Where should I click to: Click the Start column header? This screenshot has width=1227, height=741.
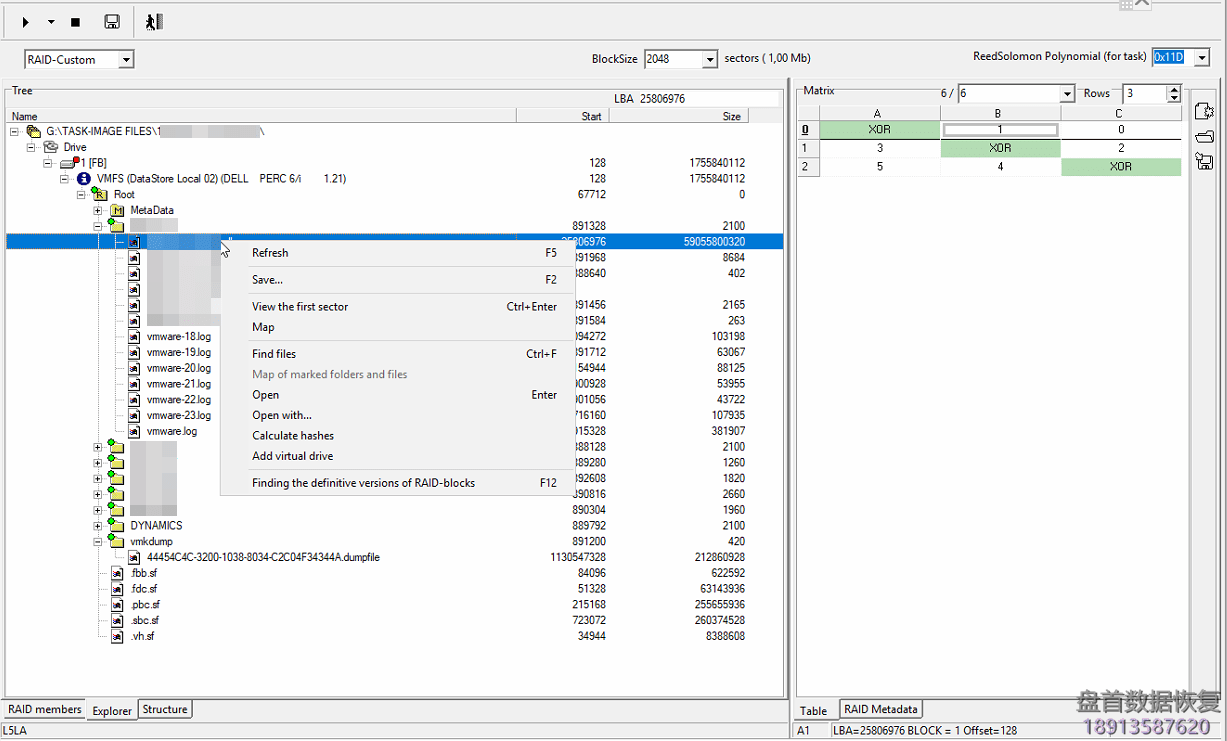[x=563, y=116]
